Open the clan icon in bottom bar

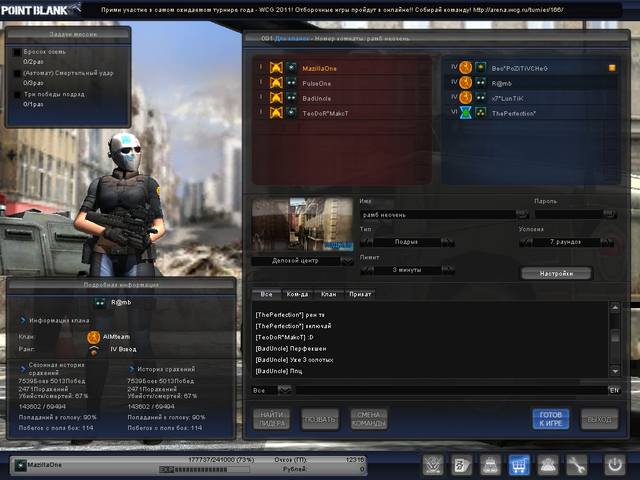point(548,465)
